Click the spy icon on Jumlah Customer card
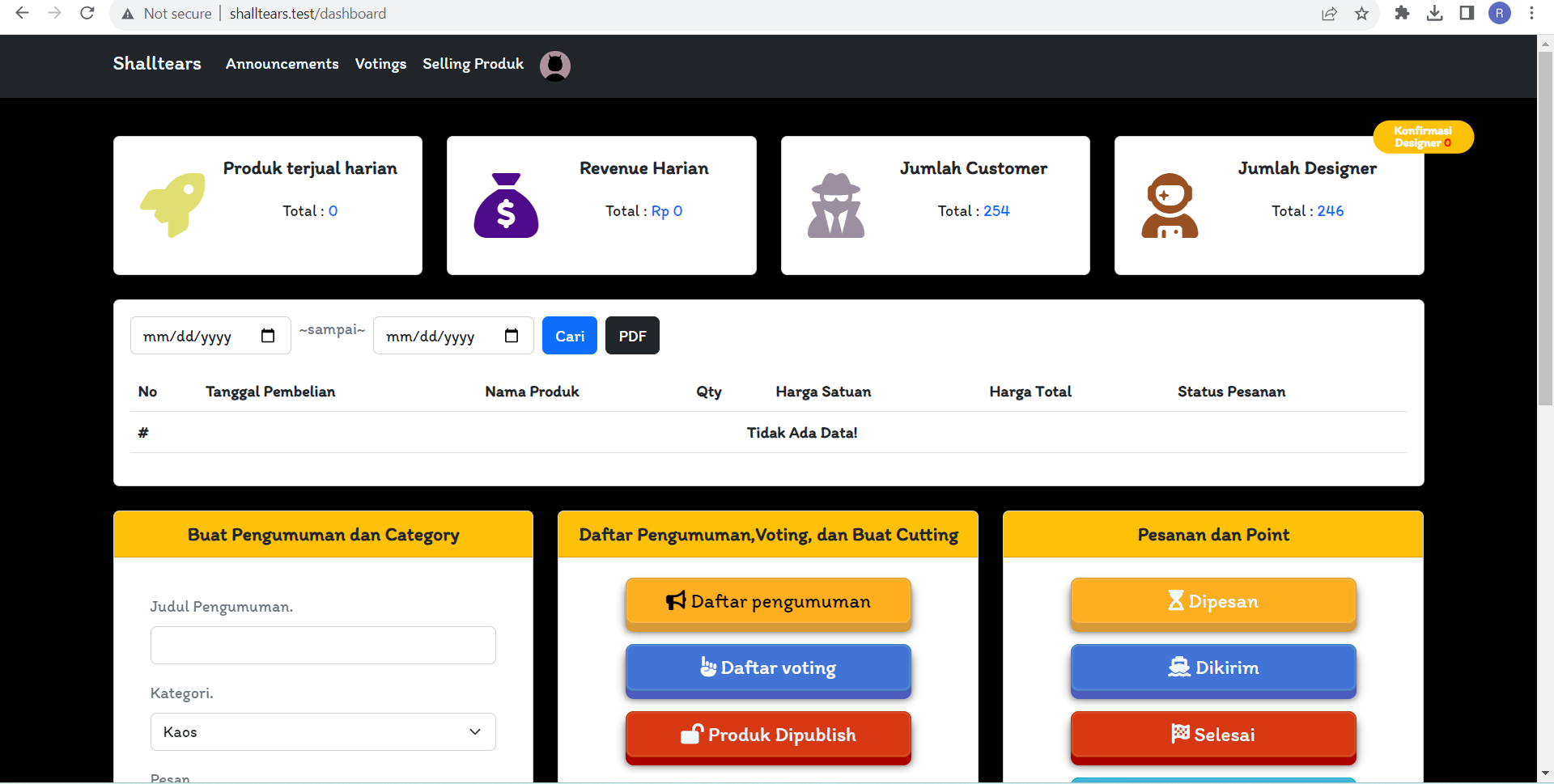 click(x=836, y=206)
